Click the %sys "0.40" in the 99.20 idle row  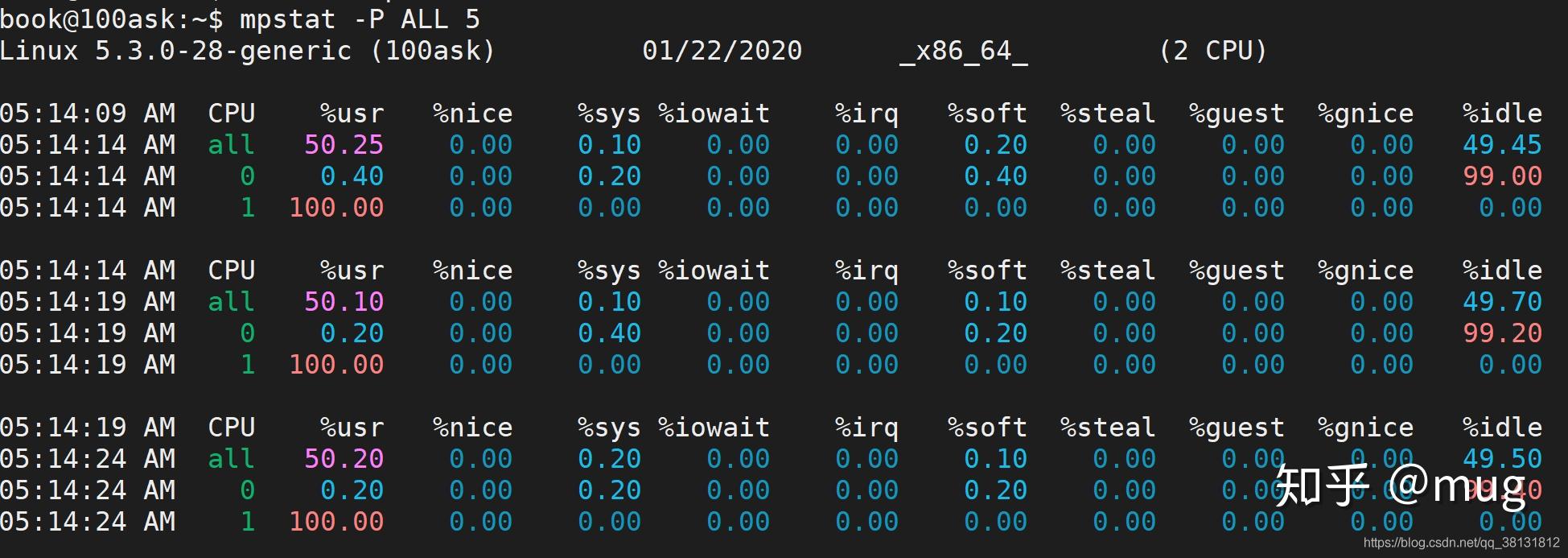pos(610,333)
